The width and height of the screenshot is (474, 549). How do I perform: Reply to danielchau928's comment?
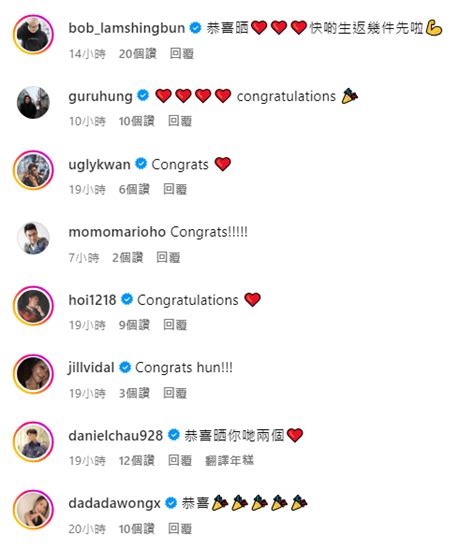pyautogui.click(x=180, y=460)
